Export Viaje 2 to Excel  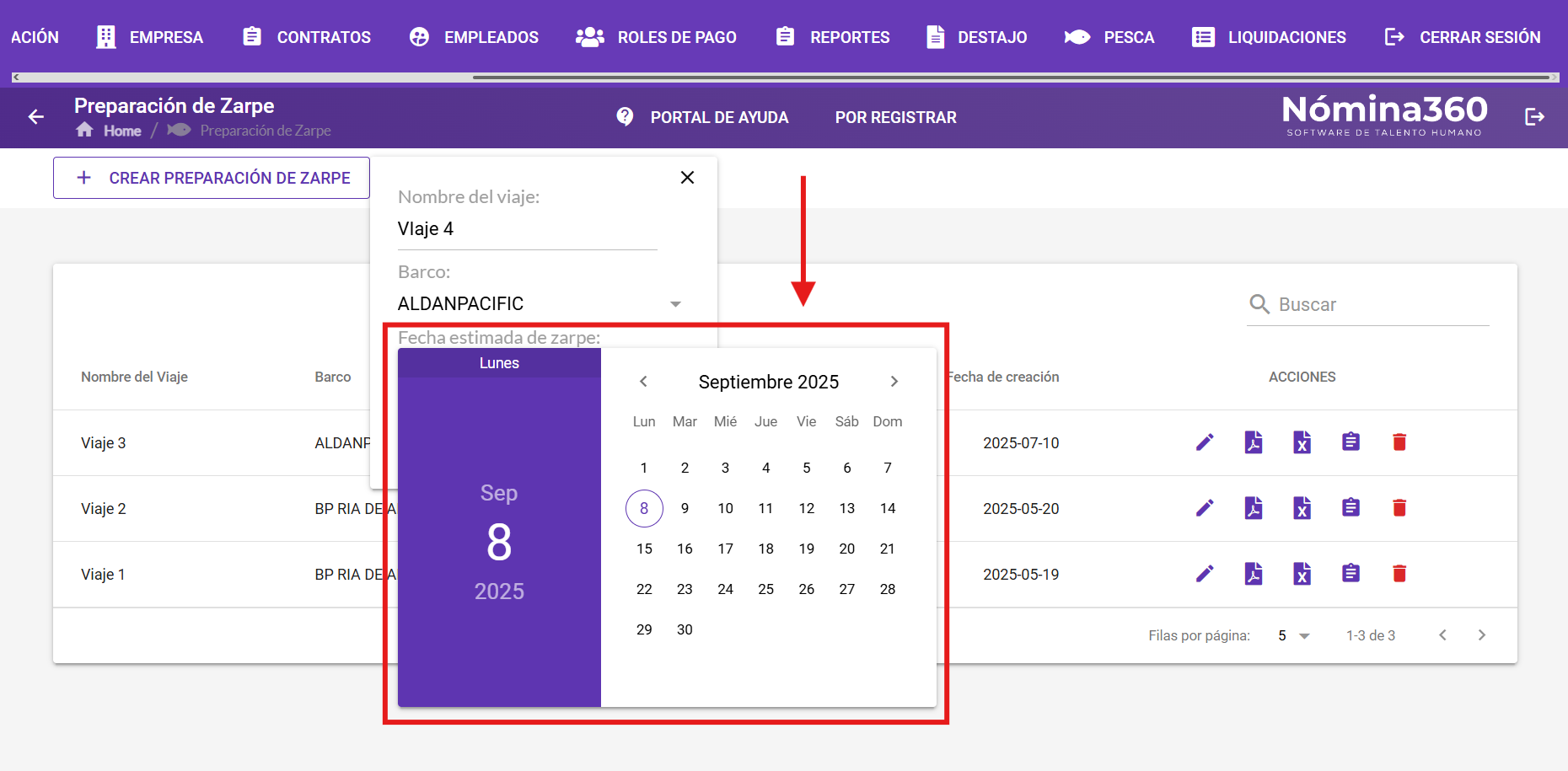click(1302, 508)
